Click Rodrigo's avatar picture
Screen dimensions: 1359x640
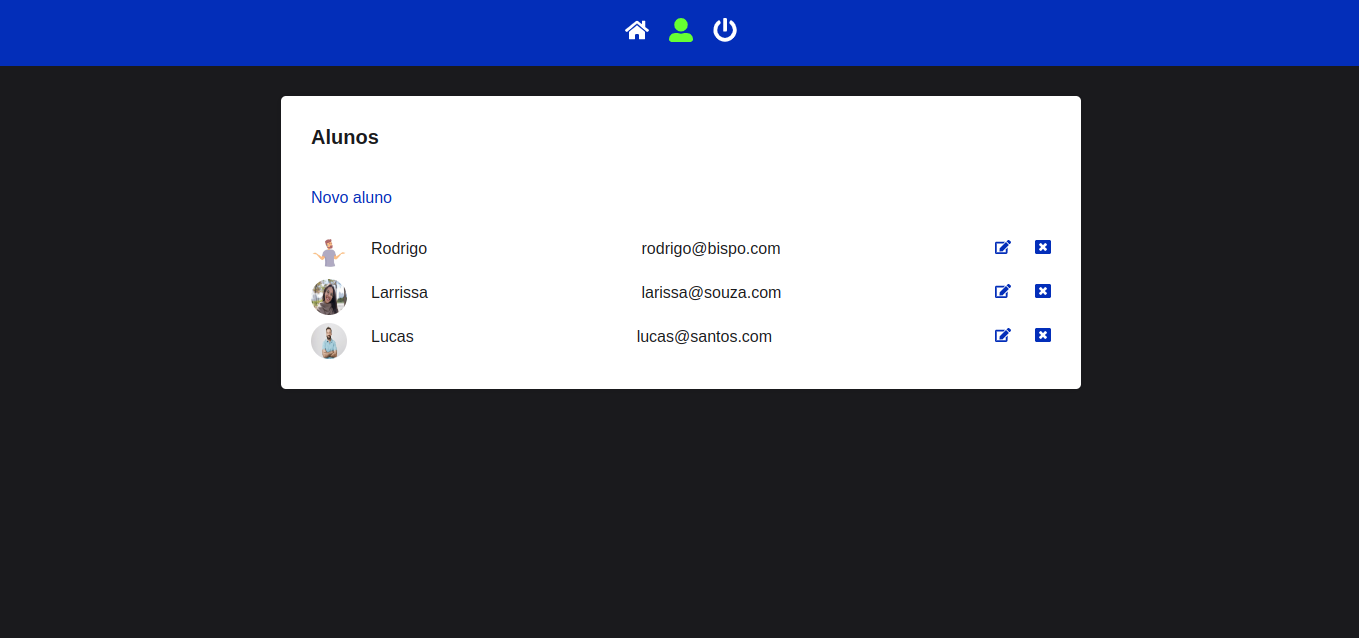click(329, 252)
